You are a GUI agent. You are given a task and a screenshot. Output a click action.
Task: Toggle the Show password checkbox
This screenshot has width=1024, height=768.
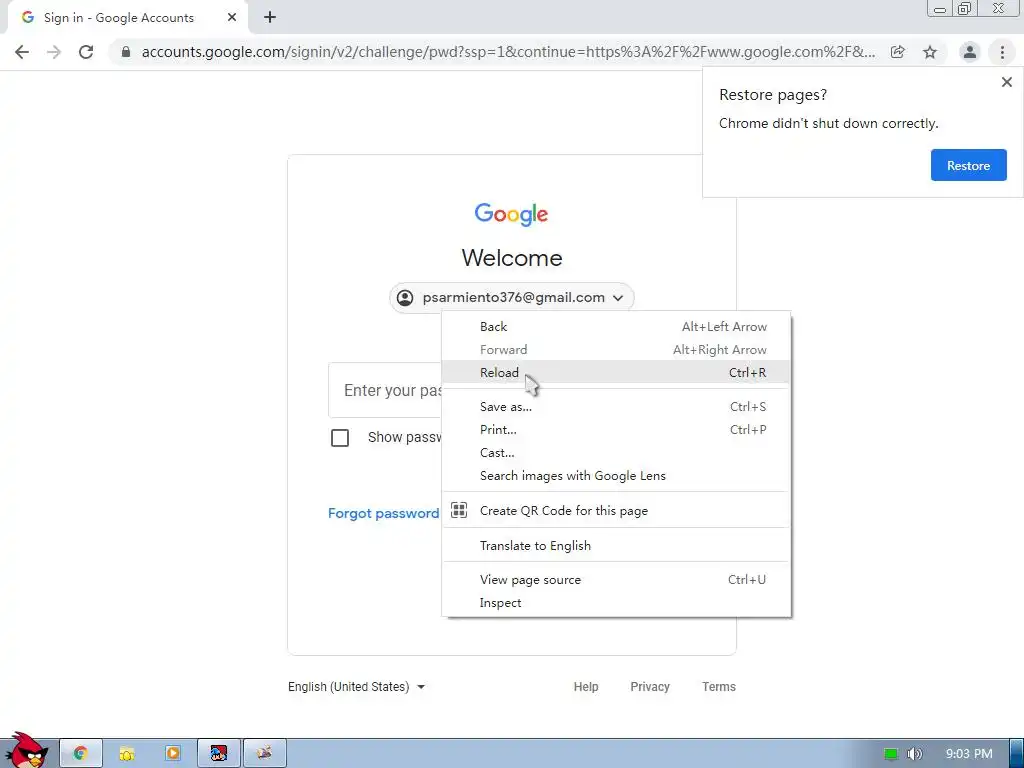click(340, 438)
